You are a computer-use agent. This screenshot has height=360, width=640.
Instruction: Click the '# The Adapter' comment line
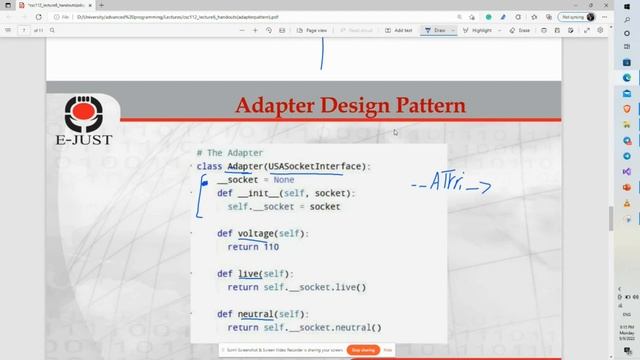230,153
